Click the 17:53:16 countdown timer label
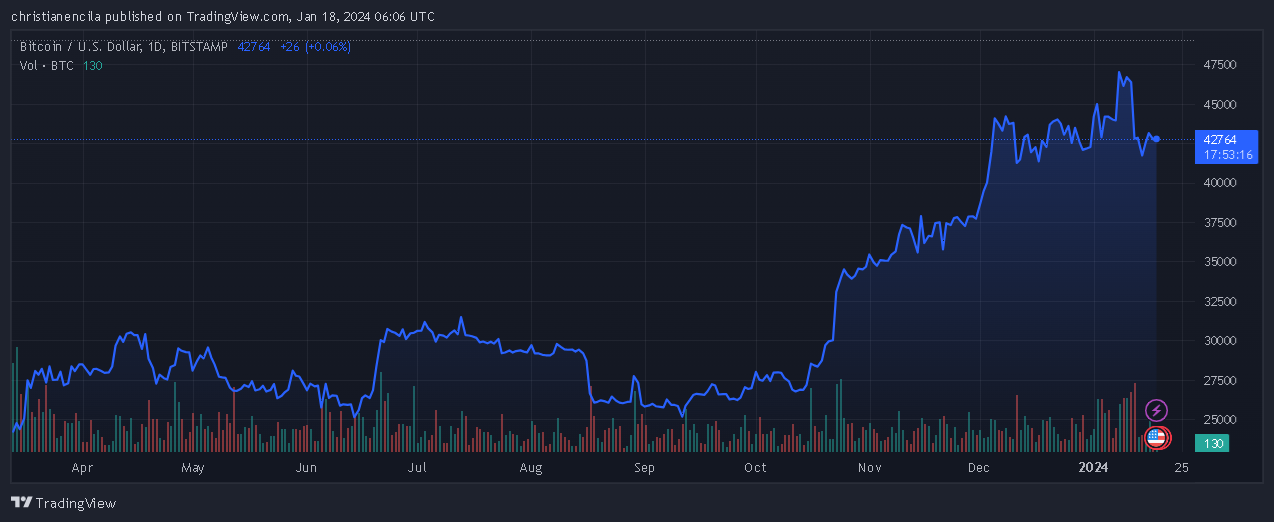Screen dimensions: 1274x522 1224,155
